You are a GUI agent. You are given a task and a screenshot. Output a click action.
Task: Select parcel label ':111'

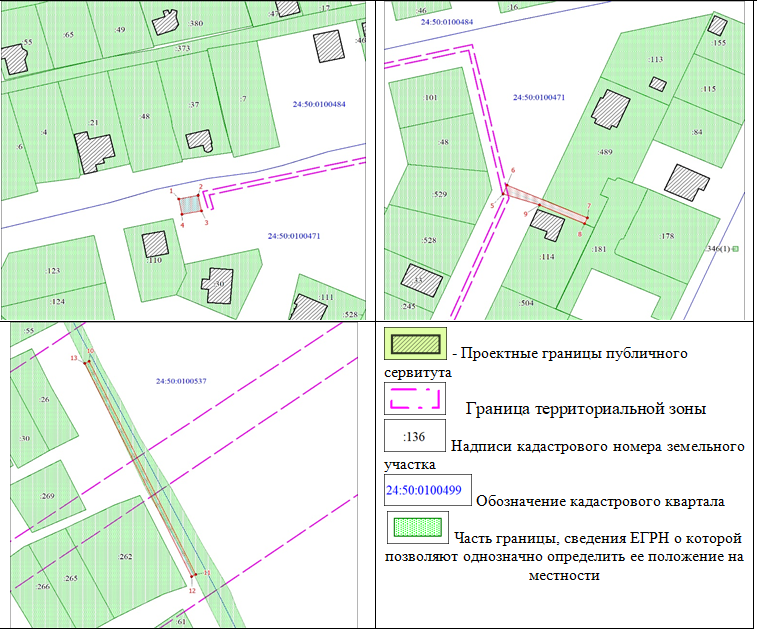tap(326, 297)
